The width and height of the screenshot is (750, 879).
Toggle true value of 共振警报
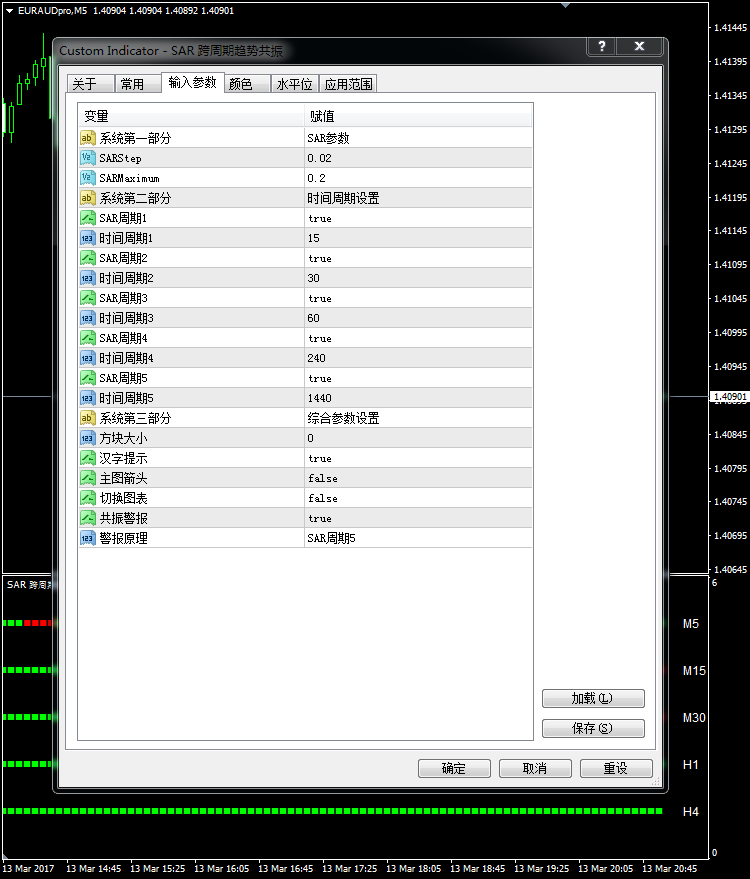418,518
